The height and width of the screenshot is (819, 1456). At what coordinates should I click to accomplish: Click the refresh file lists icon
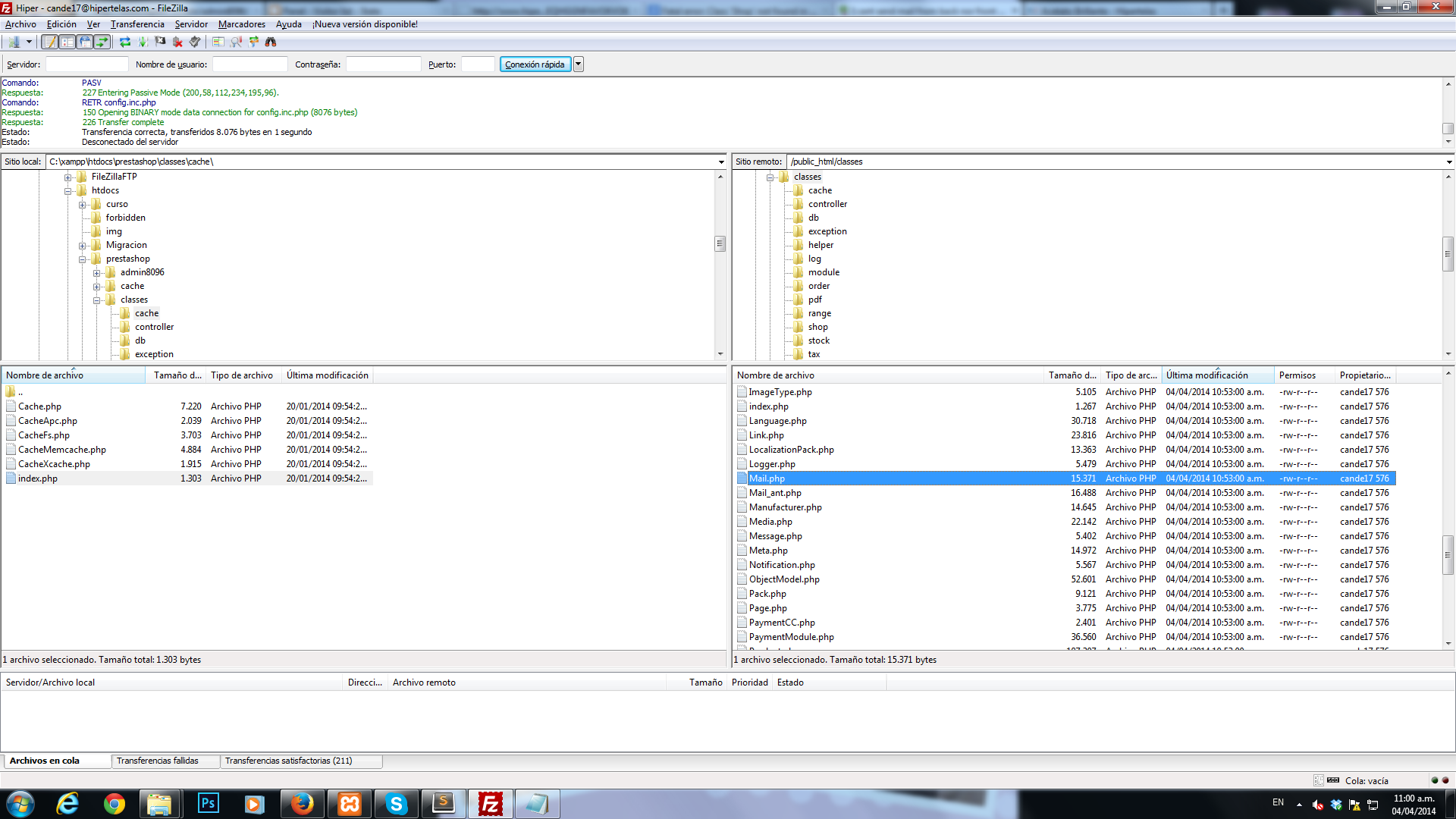[x=125, y=42]
